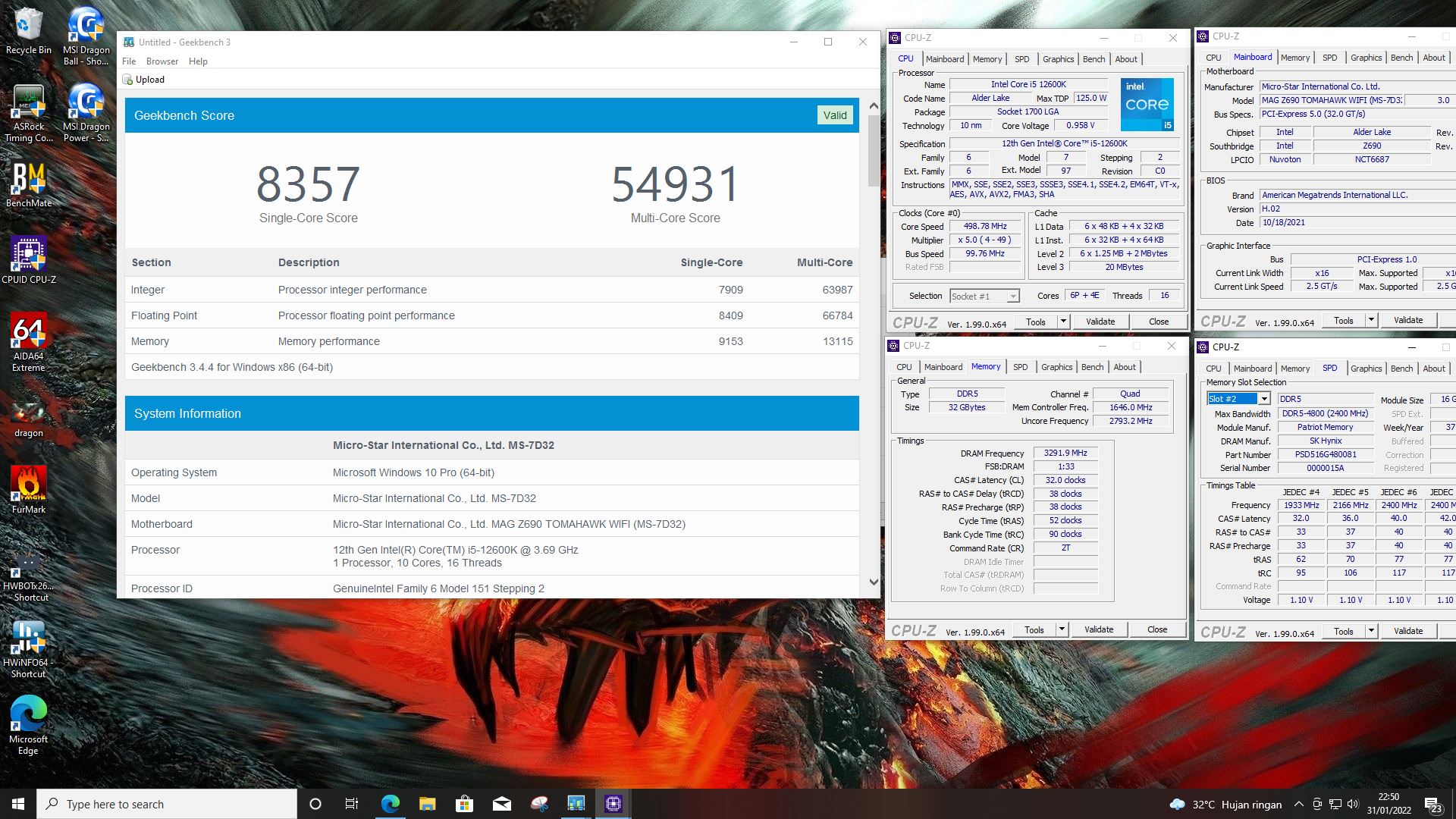This screenshot has width=1456, height=819.
Task: Switch to Geekbench taskbar icon
Action: (x=576, y=804)
